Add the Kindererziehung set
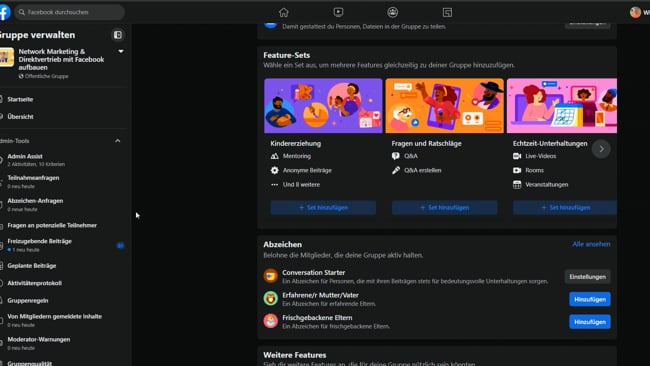Image resolution: width=650 pixels, height=366 pixels. [x=323, y=207]
